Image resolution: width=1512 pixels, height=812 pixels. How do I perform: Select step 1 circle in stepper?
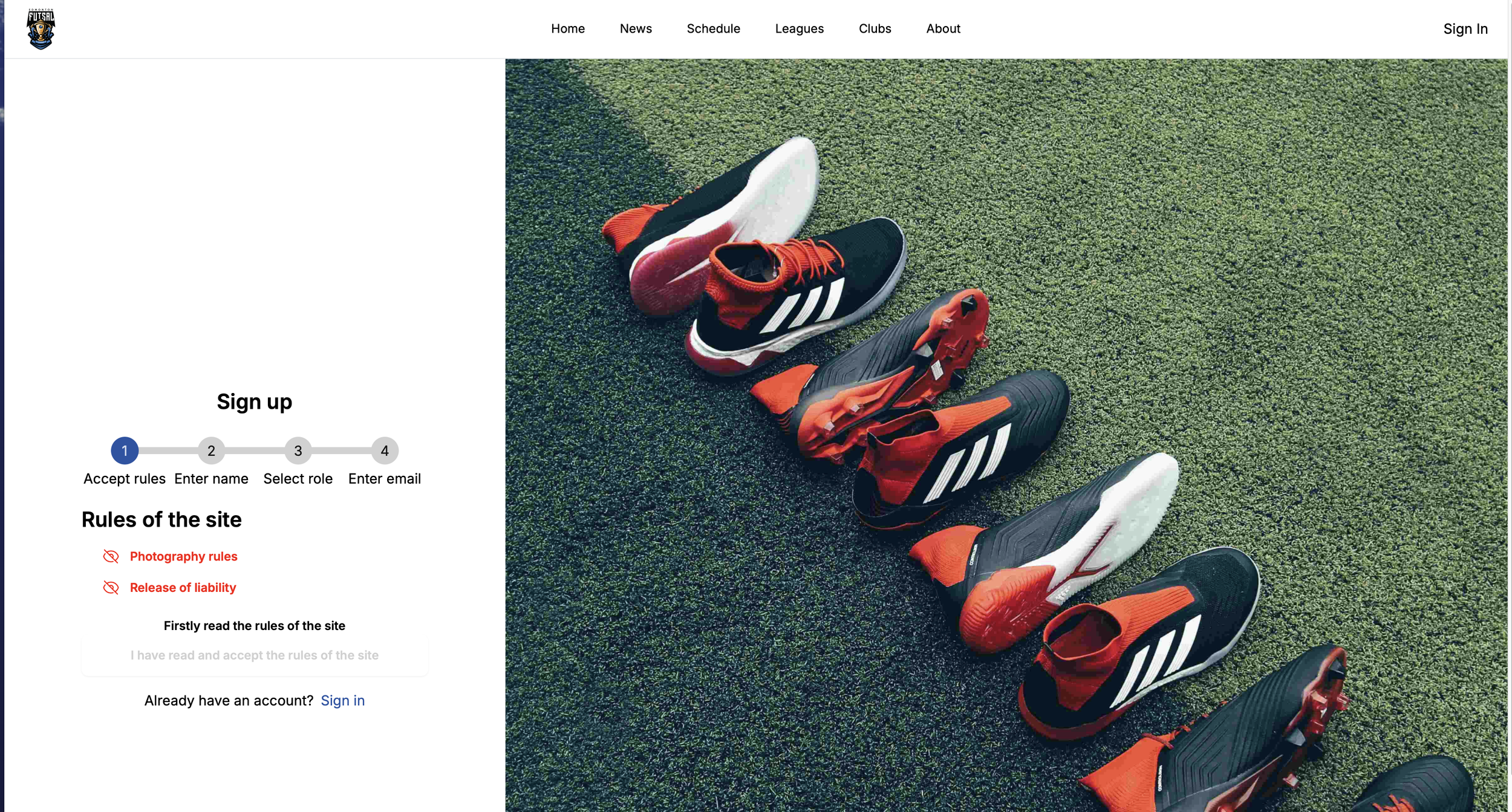(x=125, y=450)
